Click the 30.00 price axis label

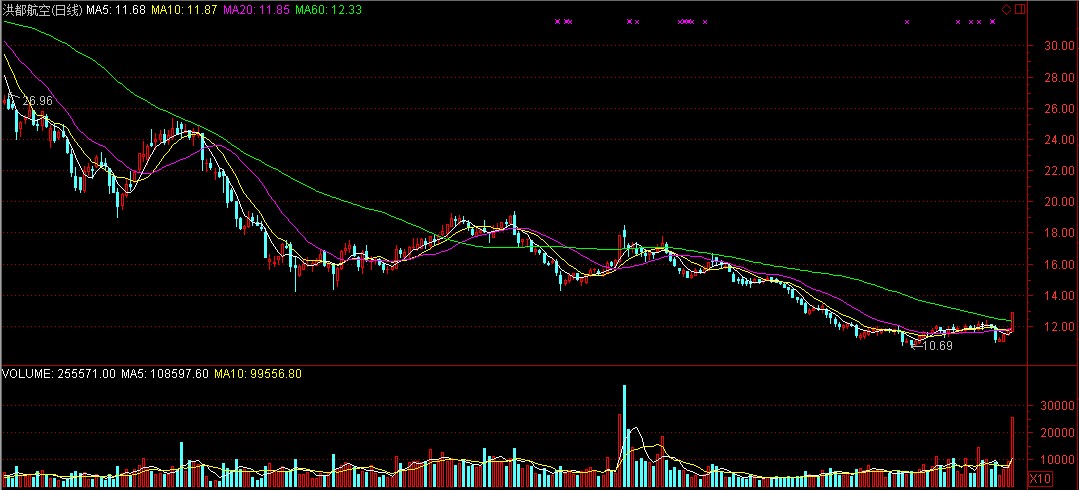[x=1058, y=46]
